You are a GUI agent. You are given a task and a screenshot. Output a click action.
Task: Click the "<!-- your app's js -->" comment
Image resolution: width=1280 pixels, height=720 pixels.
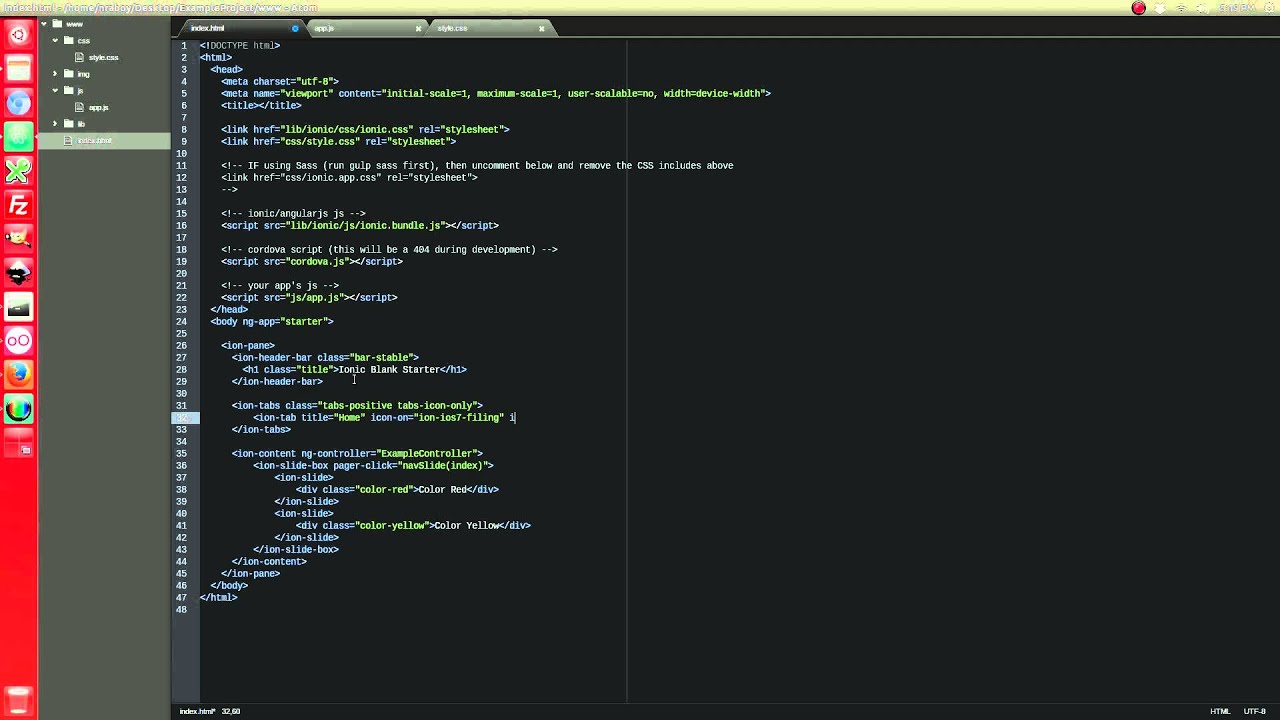click(280, 286)
